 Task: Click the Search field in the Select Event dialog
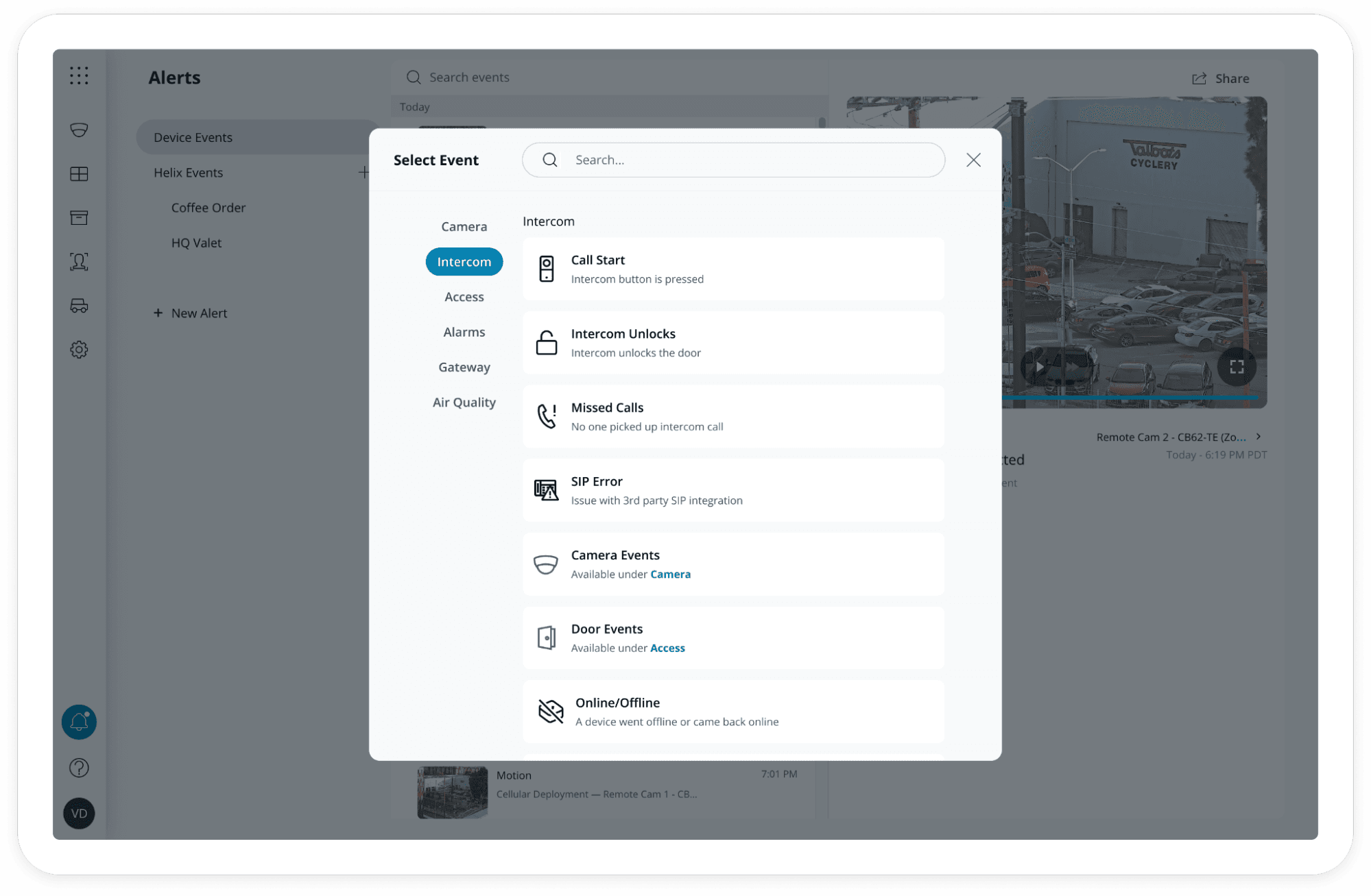733,160
